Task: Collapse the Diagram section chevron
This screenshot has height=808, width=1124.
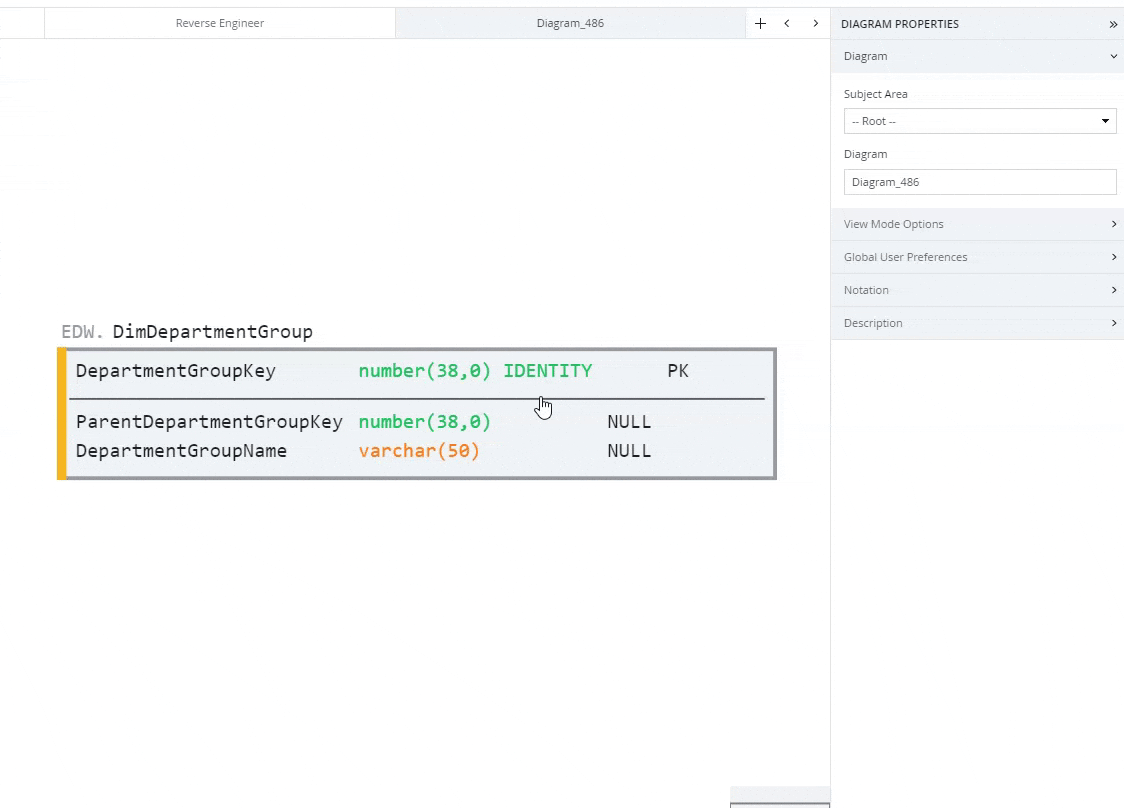Action: click(x=1113, y=56)
